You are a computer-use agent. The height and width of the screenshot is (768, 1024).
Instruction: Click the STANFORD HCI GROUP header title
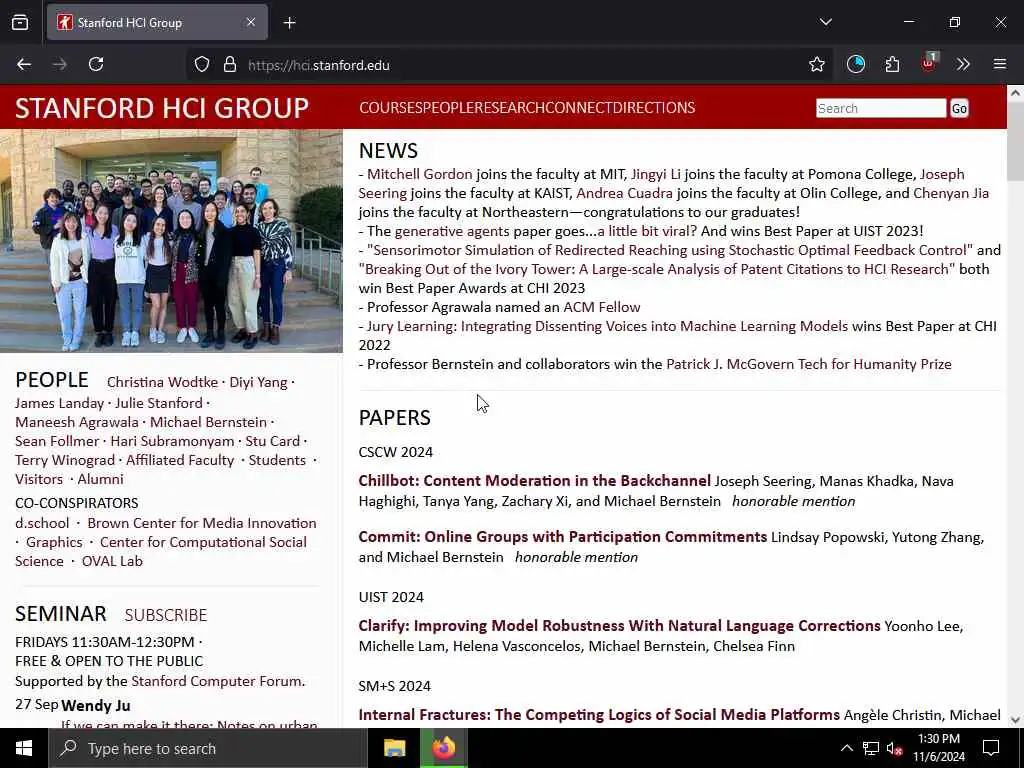pyautogui.click(x=162, y=108)
